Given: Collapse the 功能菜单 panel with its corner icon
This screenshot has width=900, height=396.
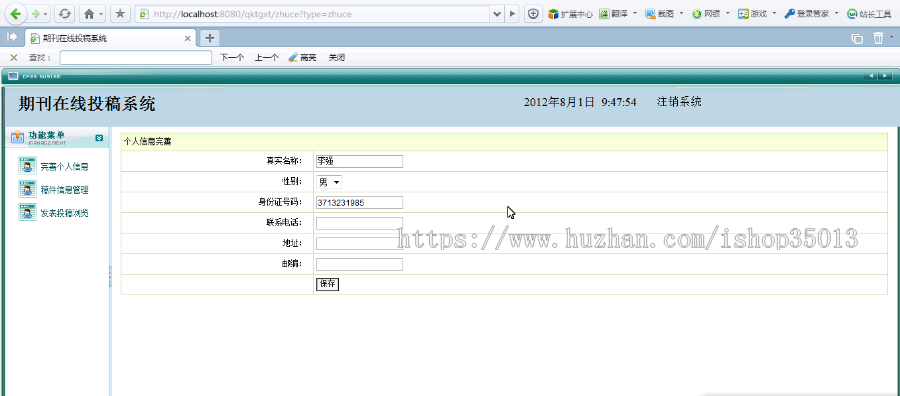Looking at the screenshot, I should [99, 138].
